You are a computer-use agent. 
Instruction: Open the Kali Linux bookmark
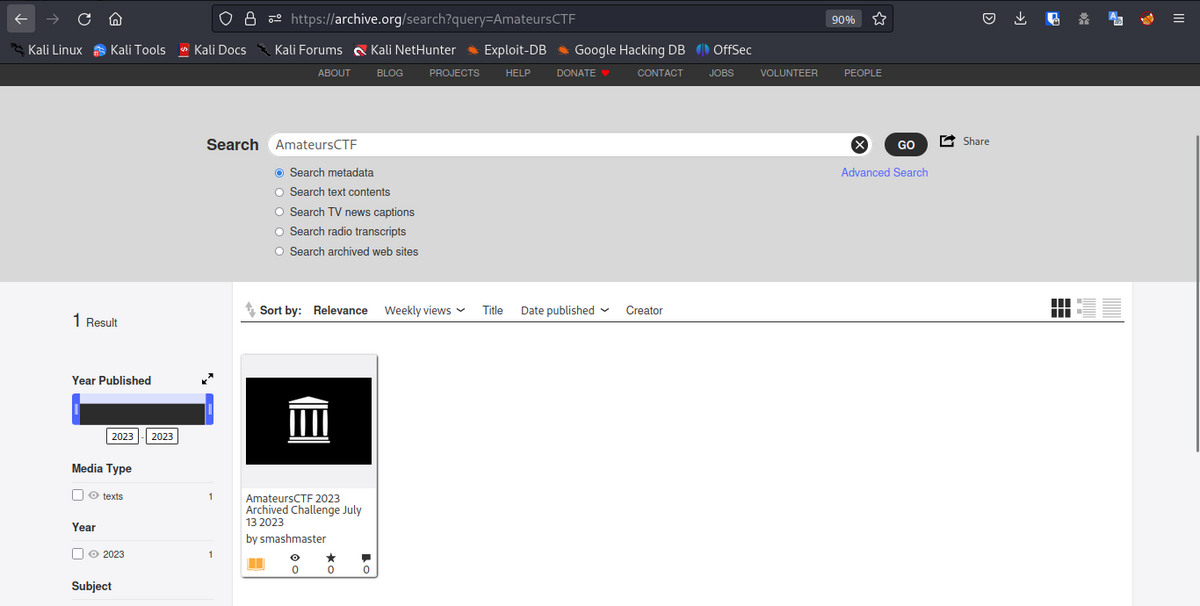(x=47, y=50)
